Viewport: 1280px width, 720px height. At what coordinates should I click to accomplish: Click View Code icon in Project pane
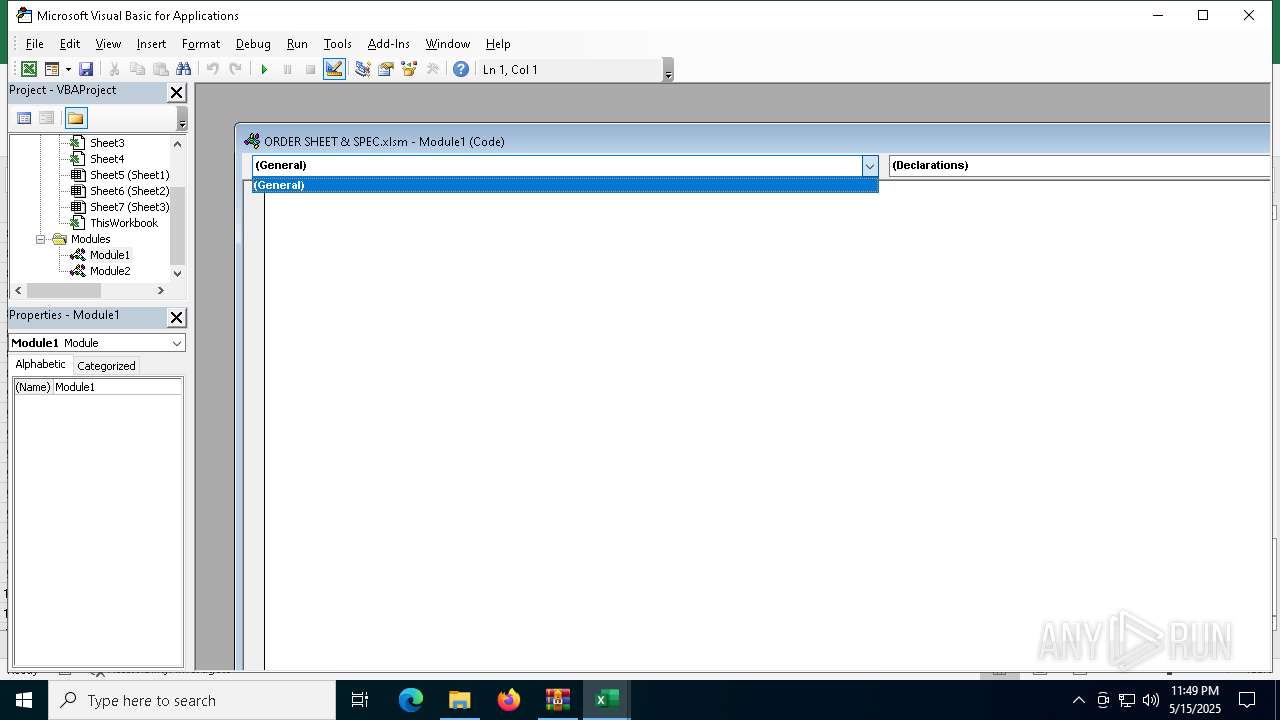pos(24,118)
